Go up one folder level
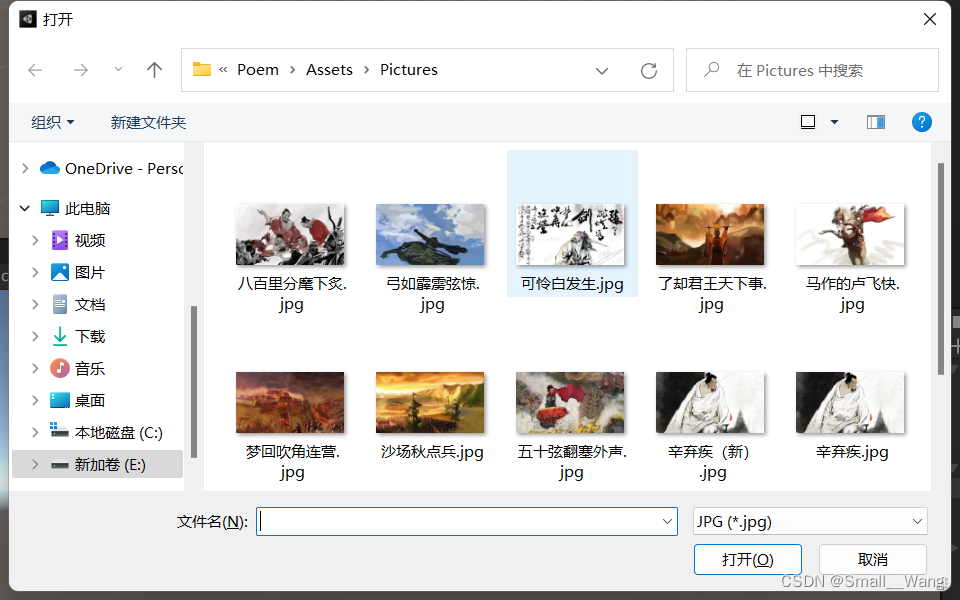960x600 pixels. (x=154, y=70)
